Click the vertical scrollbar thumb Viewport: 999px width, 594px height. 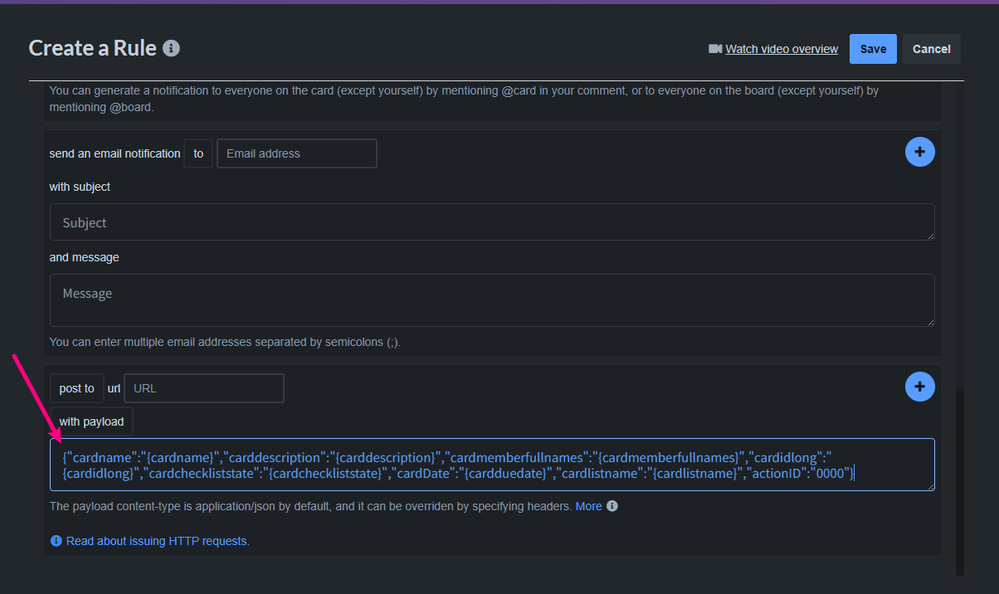click(959, 481)
